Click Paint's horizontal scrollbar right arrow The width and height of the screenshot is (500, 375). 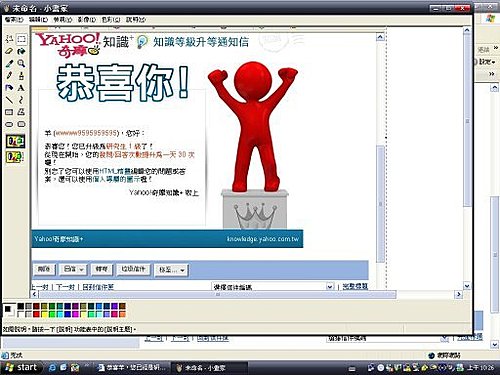(x=459, y=294)
